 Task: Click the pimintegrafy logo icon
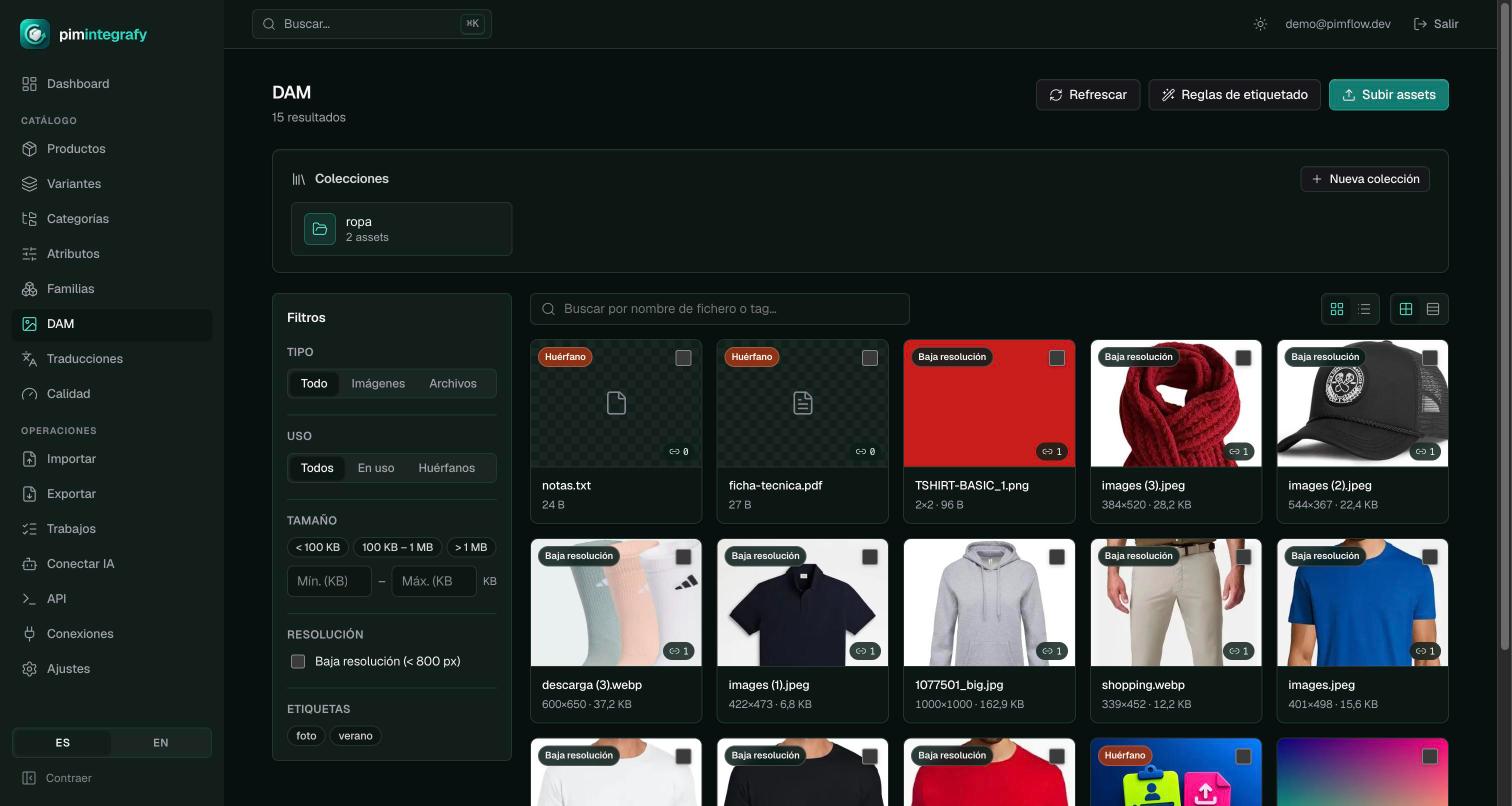click(x=35, y=34)
